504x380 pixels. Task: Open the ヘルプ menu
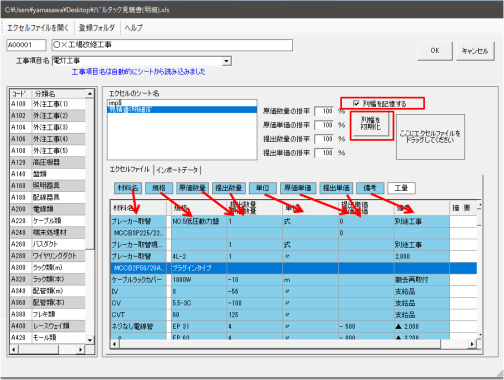(x=133, y=28)
